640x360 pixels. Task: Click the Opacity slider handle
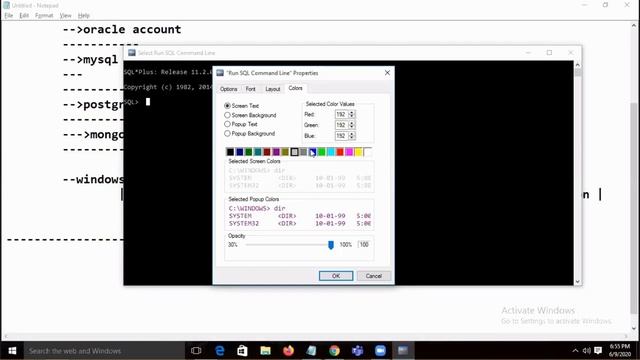tap(331, 244)
